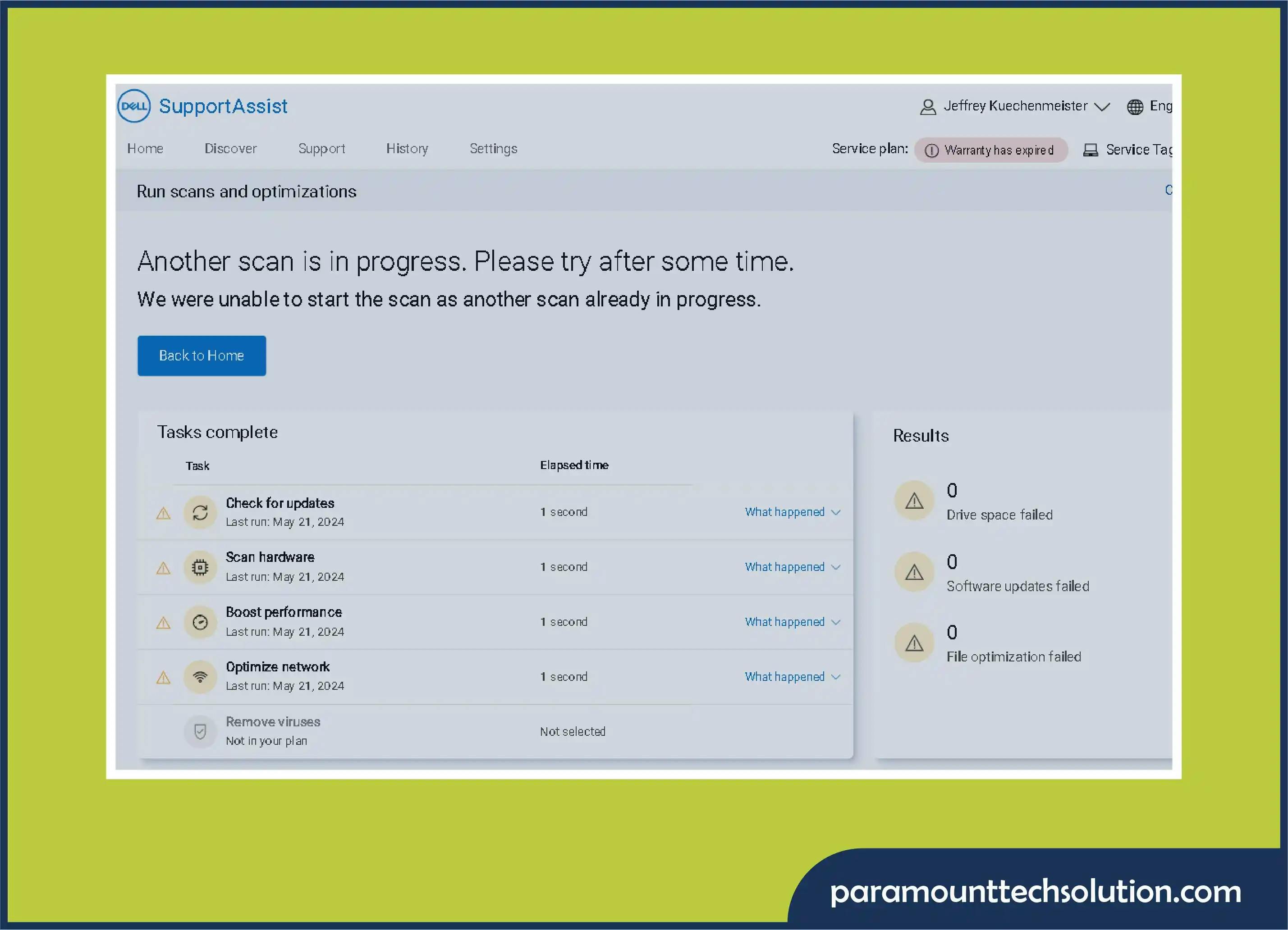Expand What happened for Check for updates
1288x930 pixels.
click(793, 512)
